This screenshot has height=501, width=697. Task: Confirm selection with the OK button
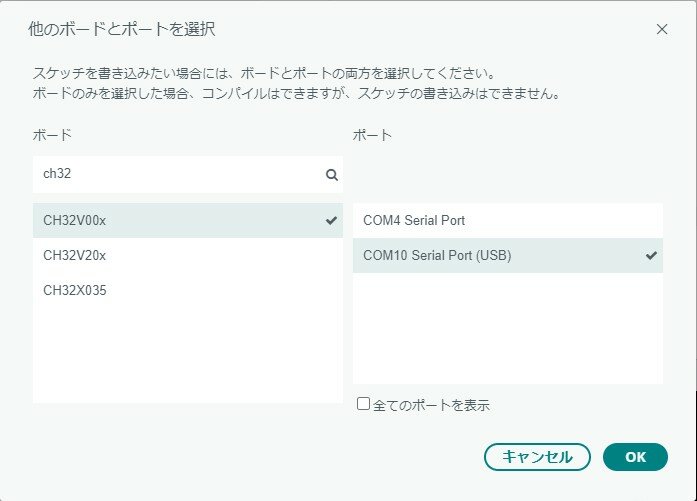pyautogui.click(x=635, y=457)
